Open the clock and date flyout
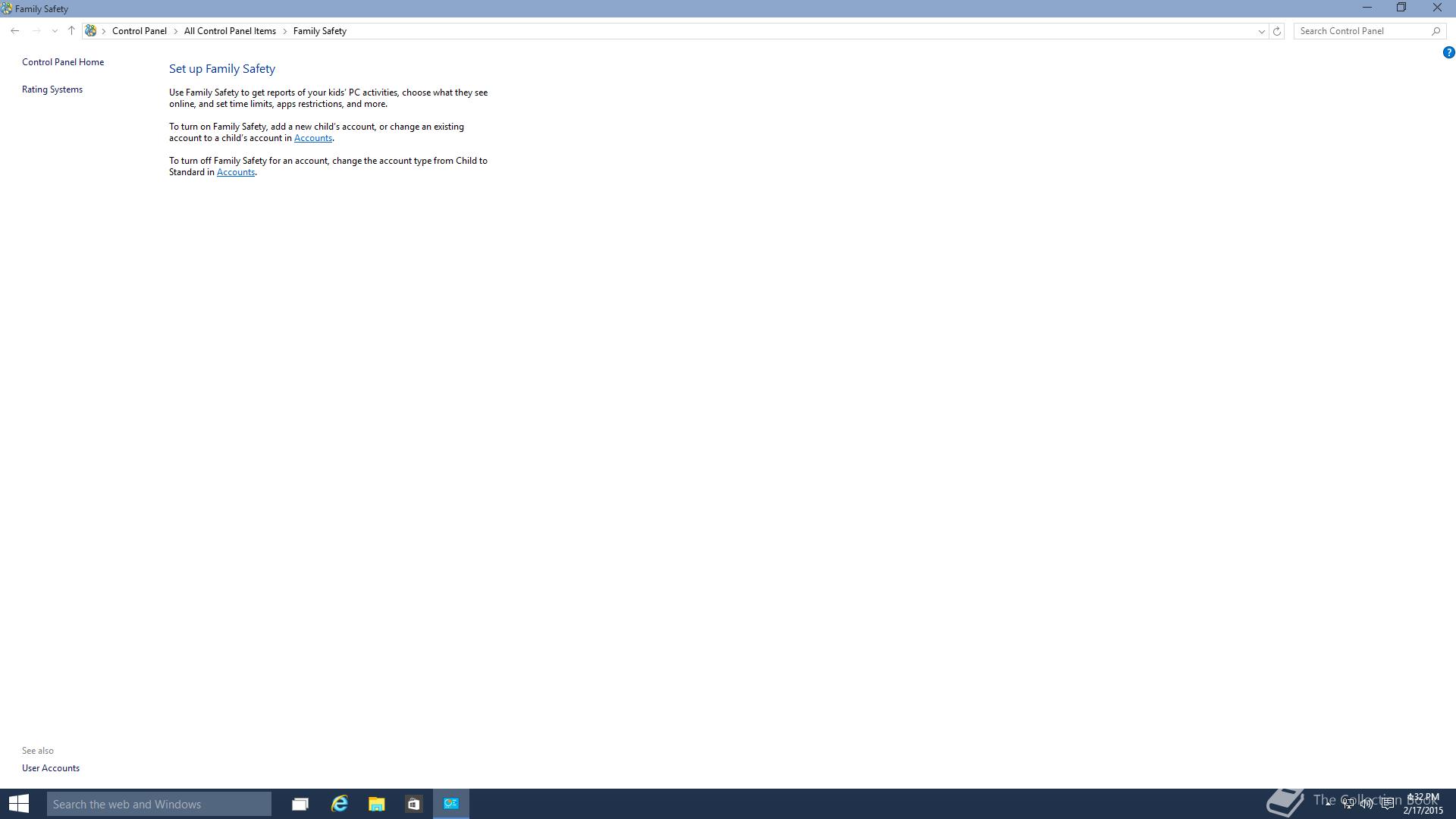The height and width of the screenshot is (819, 1456). click(1423, 804)
